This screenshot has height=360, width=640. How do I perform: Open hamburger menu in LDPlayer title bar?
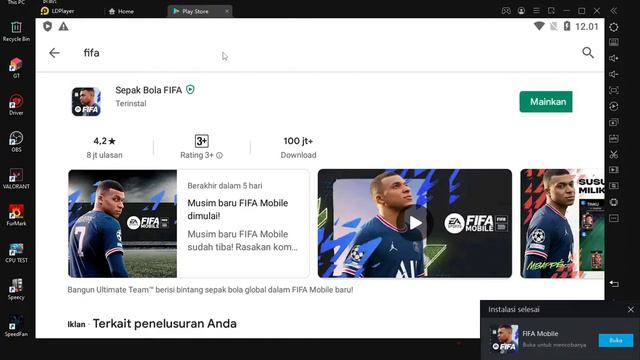536,11
